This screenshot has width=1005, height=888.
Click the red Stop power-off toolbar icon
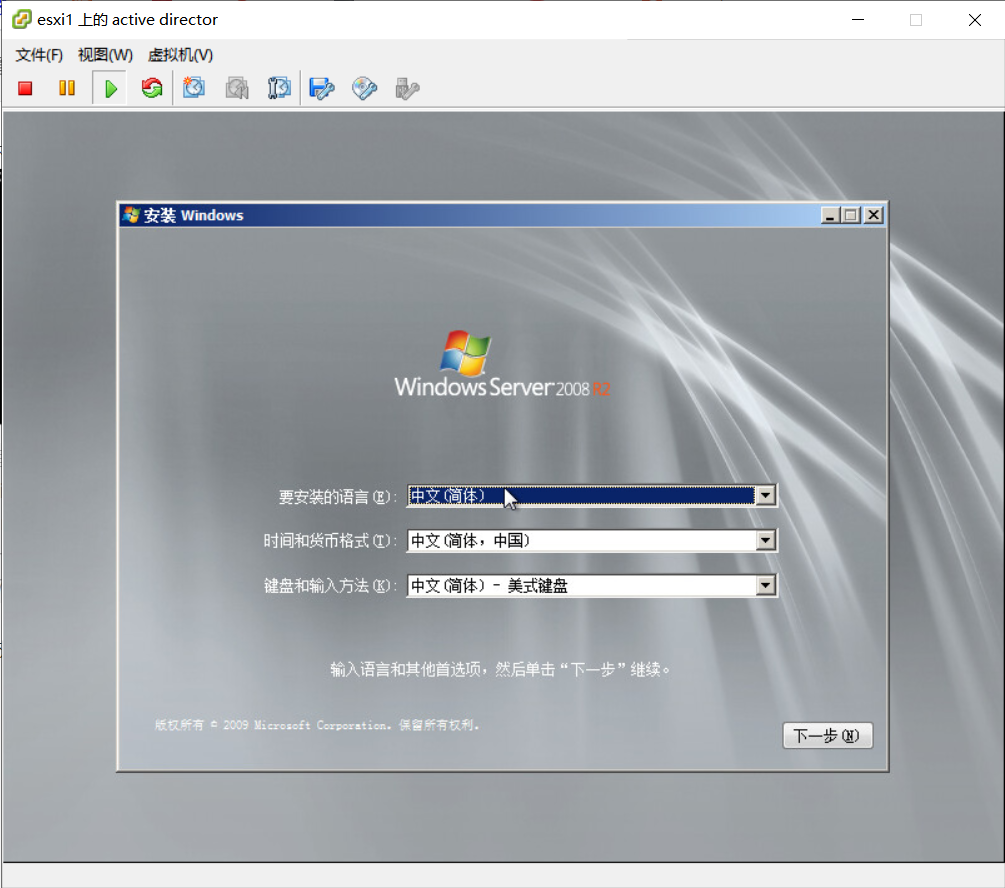(x=25, y=88)
